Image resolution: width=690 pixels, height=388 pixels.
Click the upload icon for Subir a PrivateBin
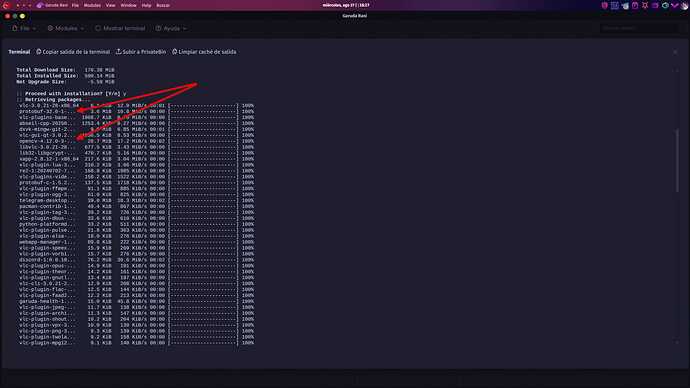pos(118,52)
